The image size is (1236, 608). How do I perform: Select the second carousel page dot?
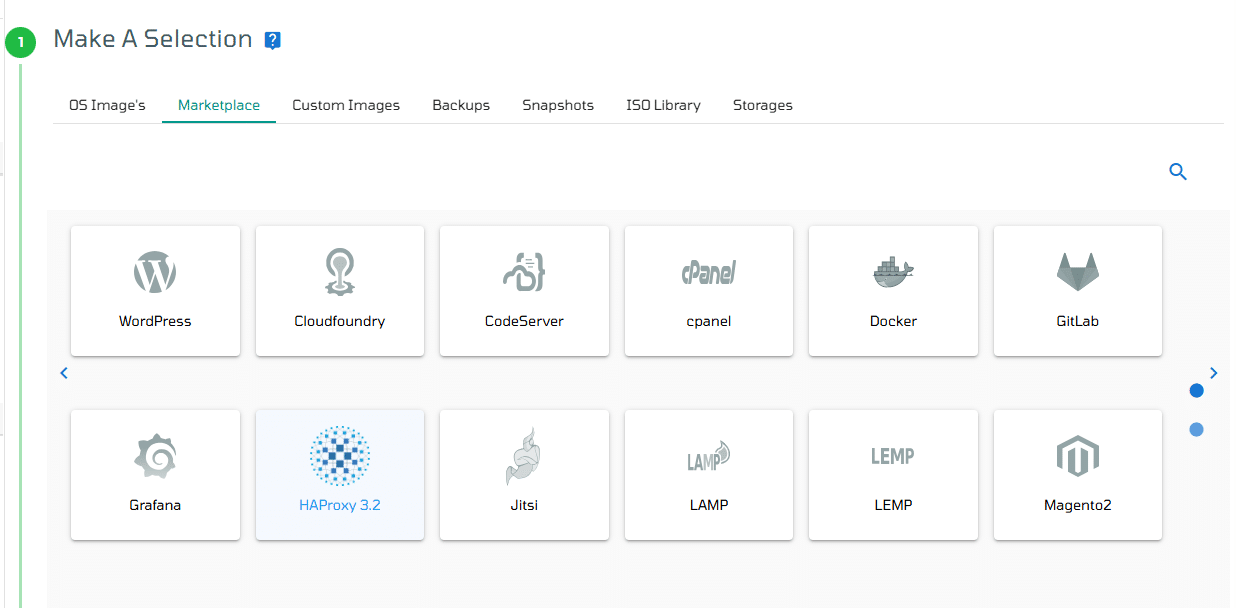pyautogui.click(x=1196, y=429)
